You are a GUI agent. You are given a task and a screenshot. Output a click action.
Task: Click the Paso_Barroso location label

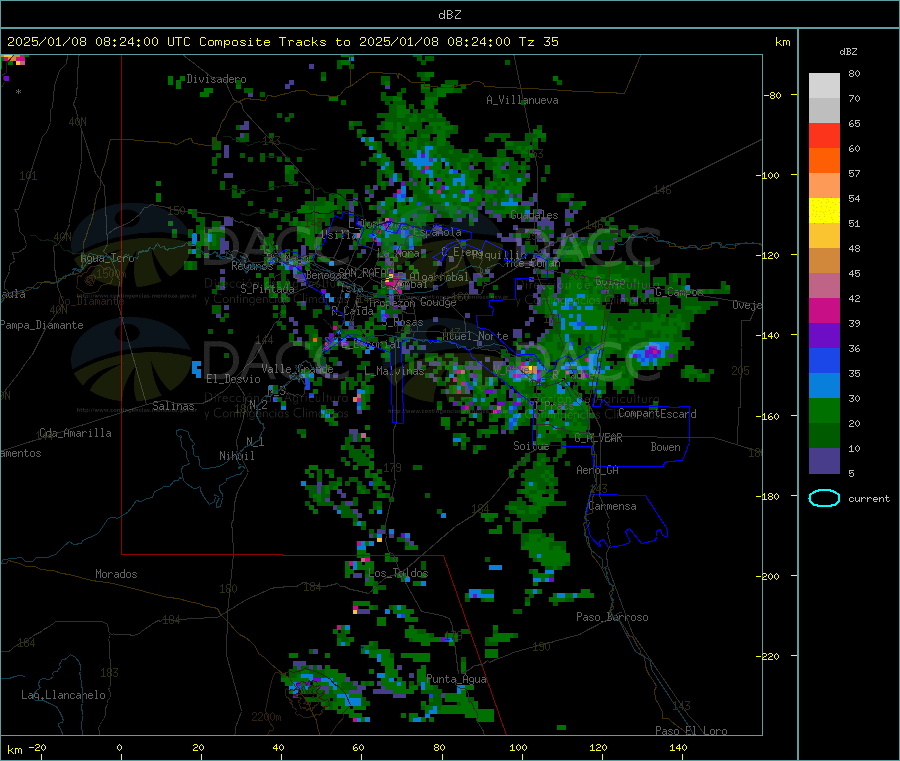pyautogui.click(x=612, y=617)
